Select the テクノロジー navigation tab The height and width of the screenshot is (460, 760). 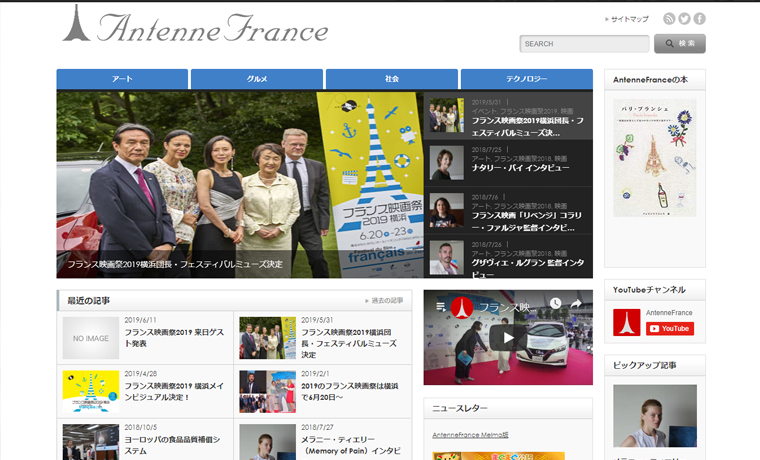point(526,79)
